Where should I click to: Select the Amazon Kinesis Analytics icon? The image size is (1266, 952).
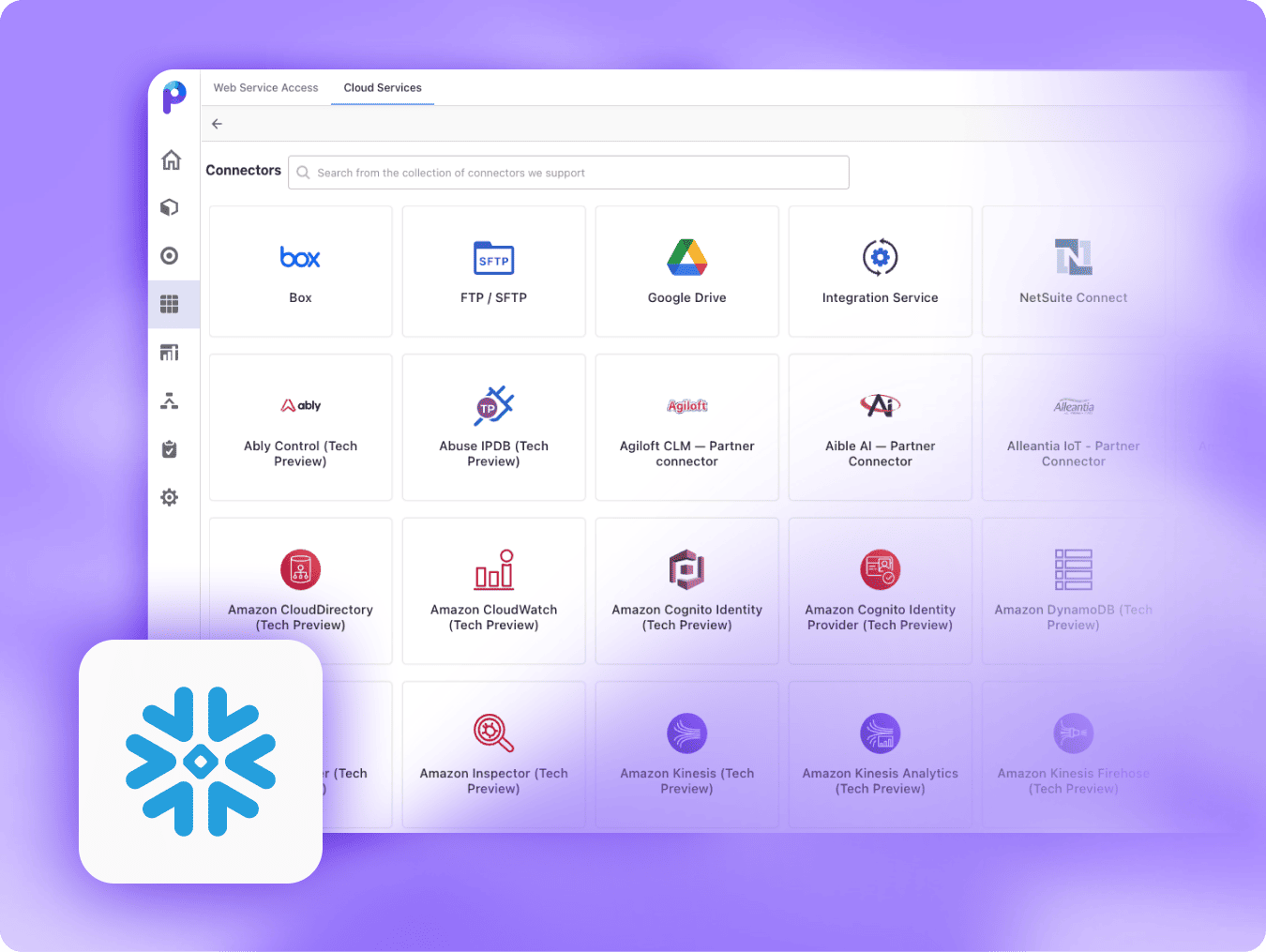[881, 733]
